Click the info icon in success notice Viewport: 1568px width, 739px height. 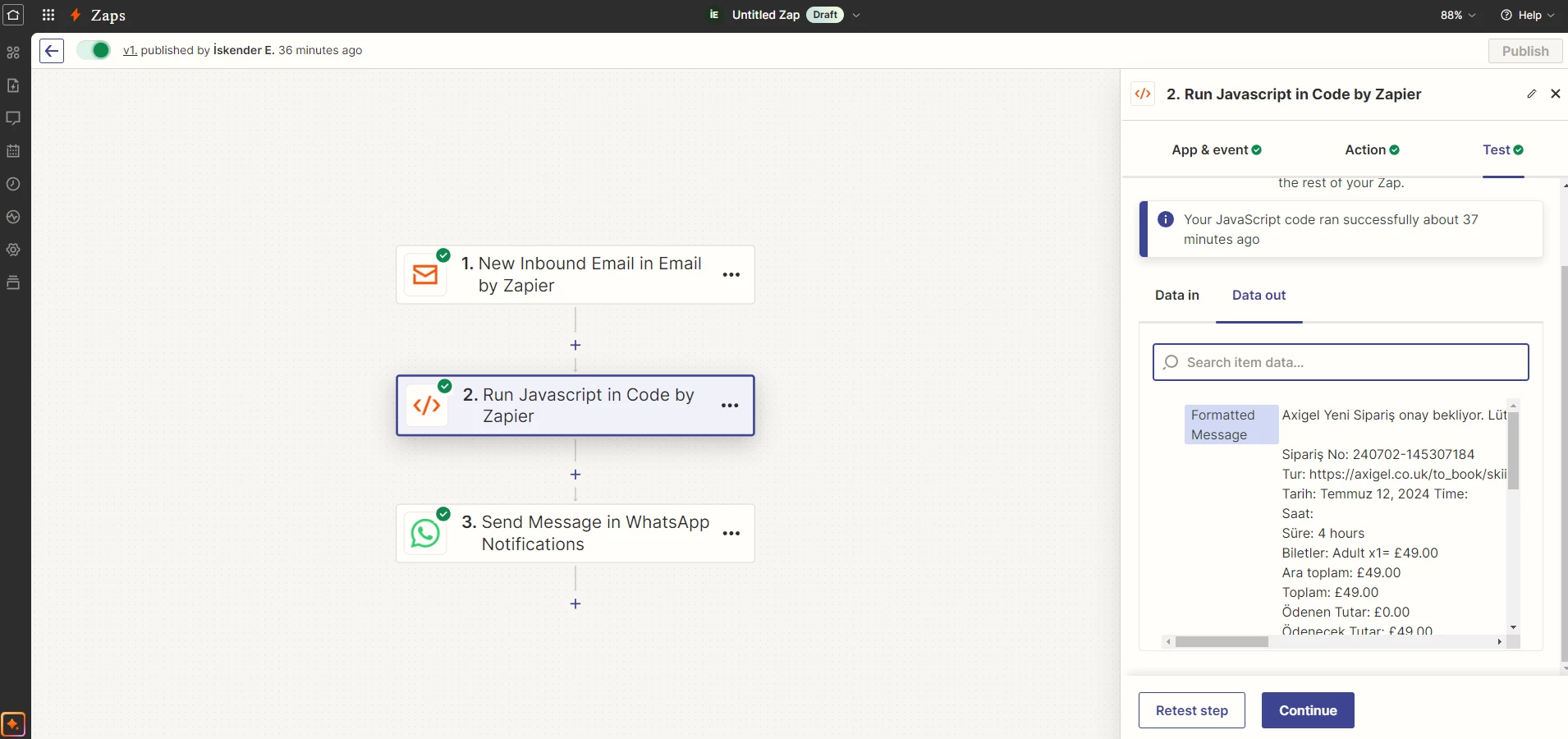click(1165, 219)
